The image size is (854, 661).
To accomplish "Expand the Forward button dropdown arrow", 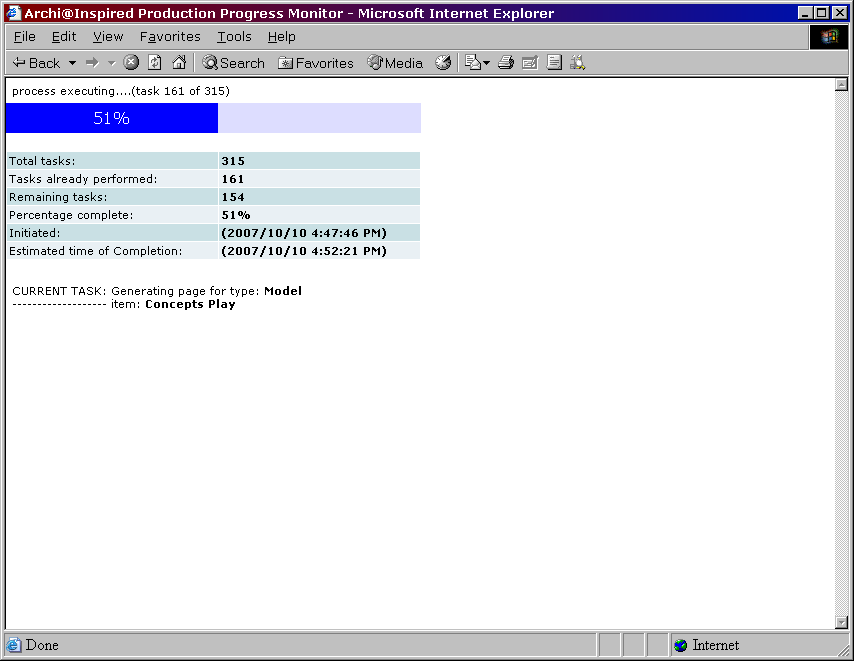I will point(111,63).
